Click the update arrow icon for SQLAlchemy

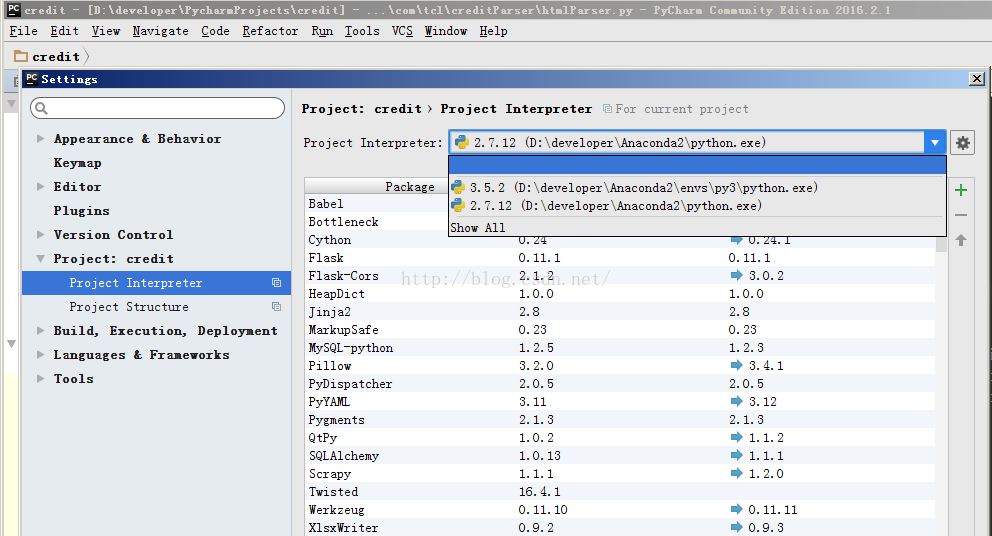[736, 455]
